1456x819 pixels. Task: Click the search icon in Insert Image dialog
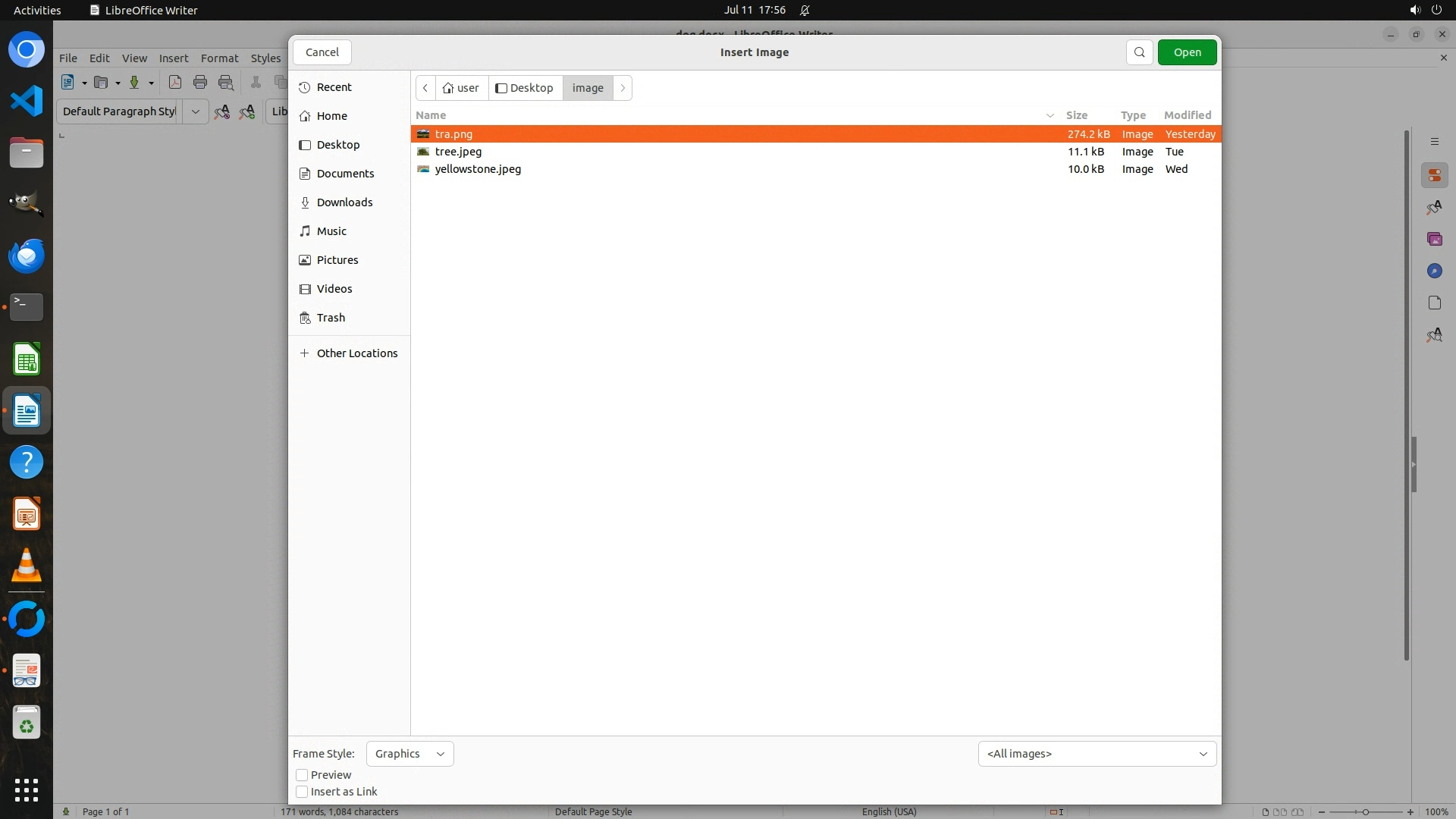coord(1139,52)
